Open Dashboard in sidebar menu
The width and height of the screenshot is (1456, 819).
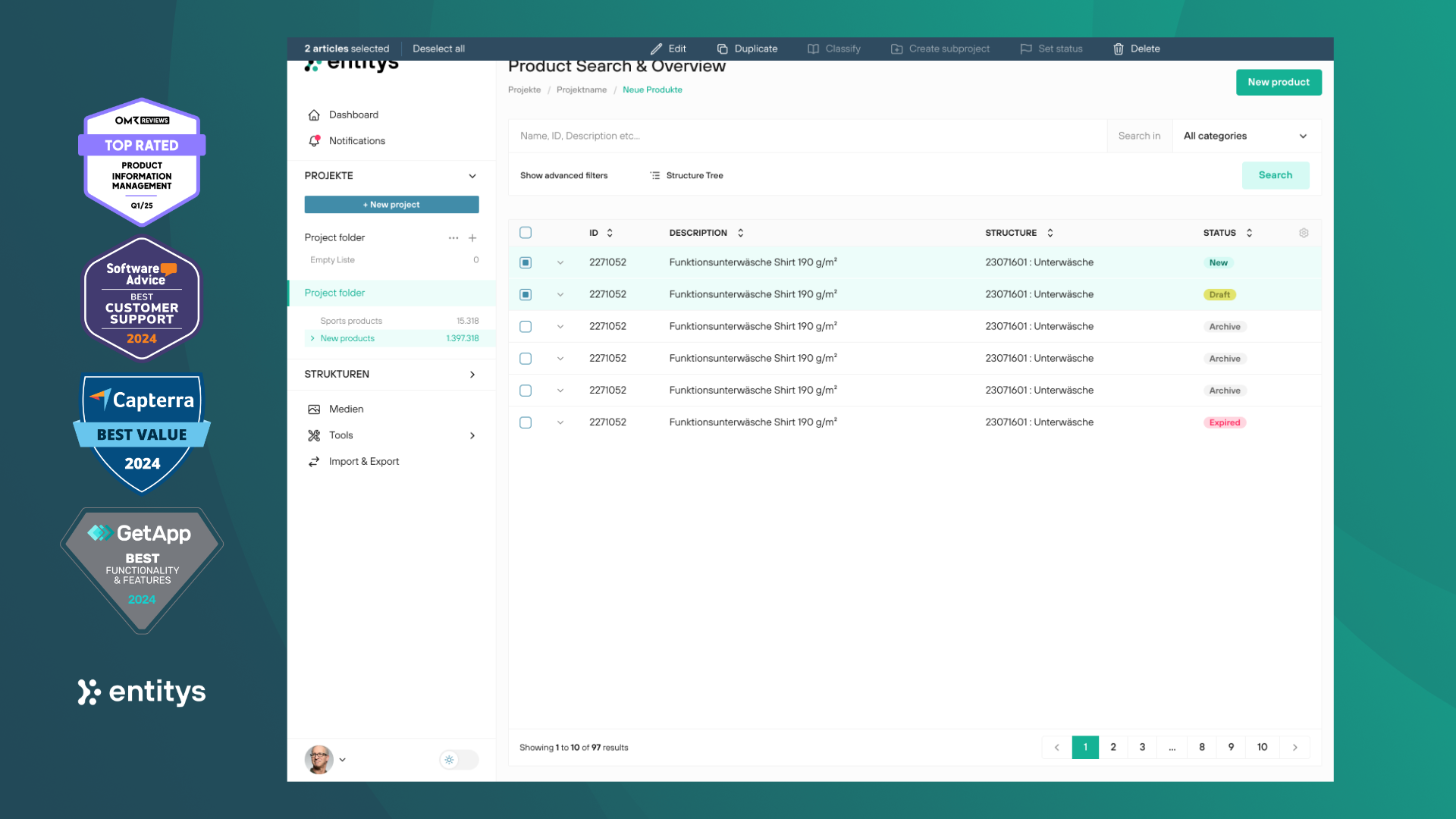(x=353, y=115)
